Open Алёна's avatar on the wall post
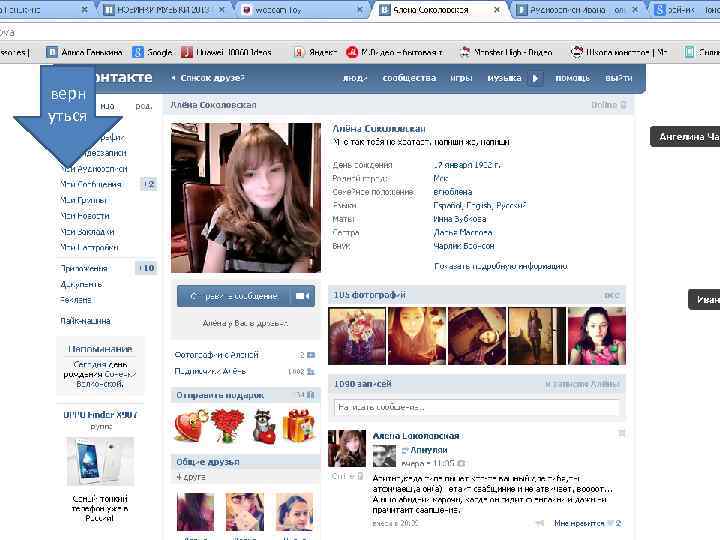This screenshot has height=540, width=720. pyautogui.click(x=347, y=449)
